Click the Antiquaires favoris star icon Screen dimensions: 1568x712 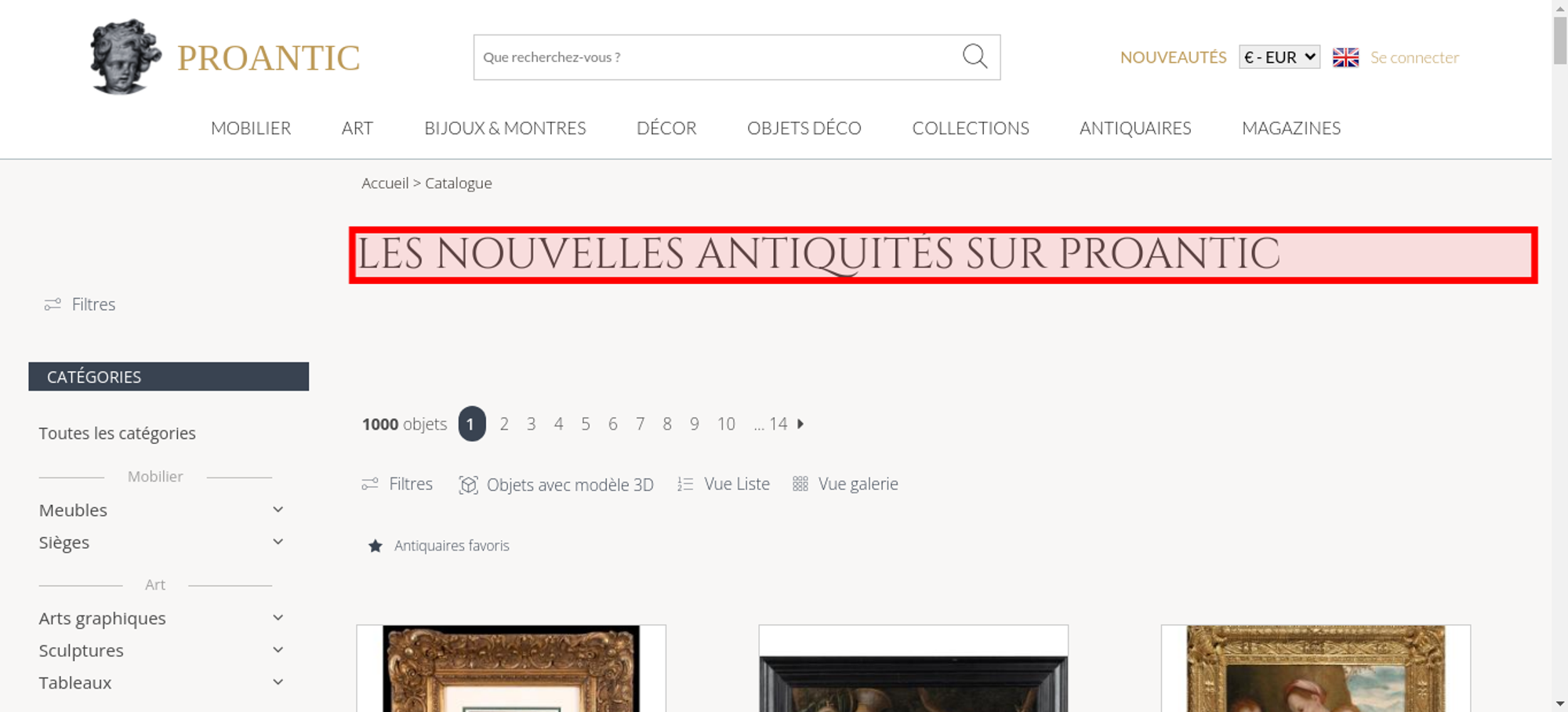tap(376, 546)
